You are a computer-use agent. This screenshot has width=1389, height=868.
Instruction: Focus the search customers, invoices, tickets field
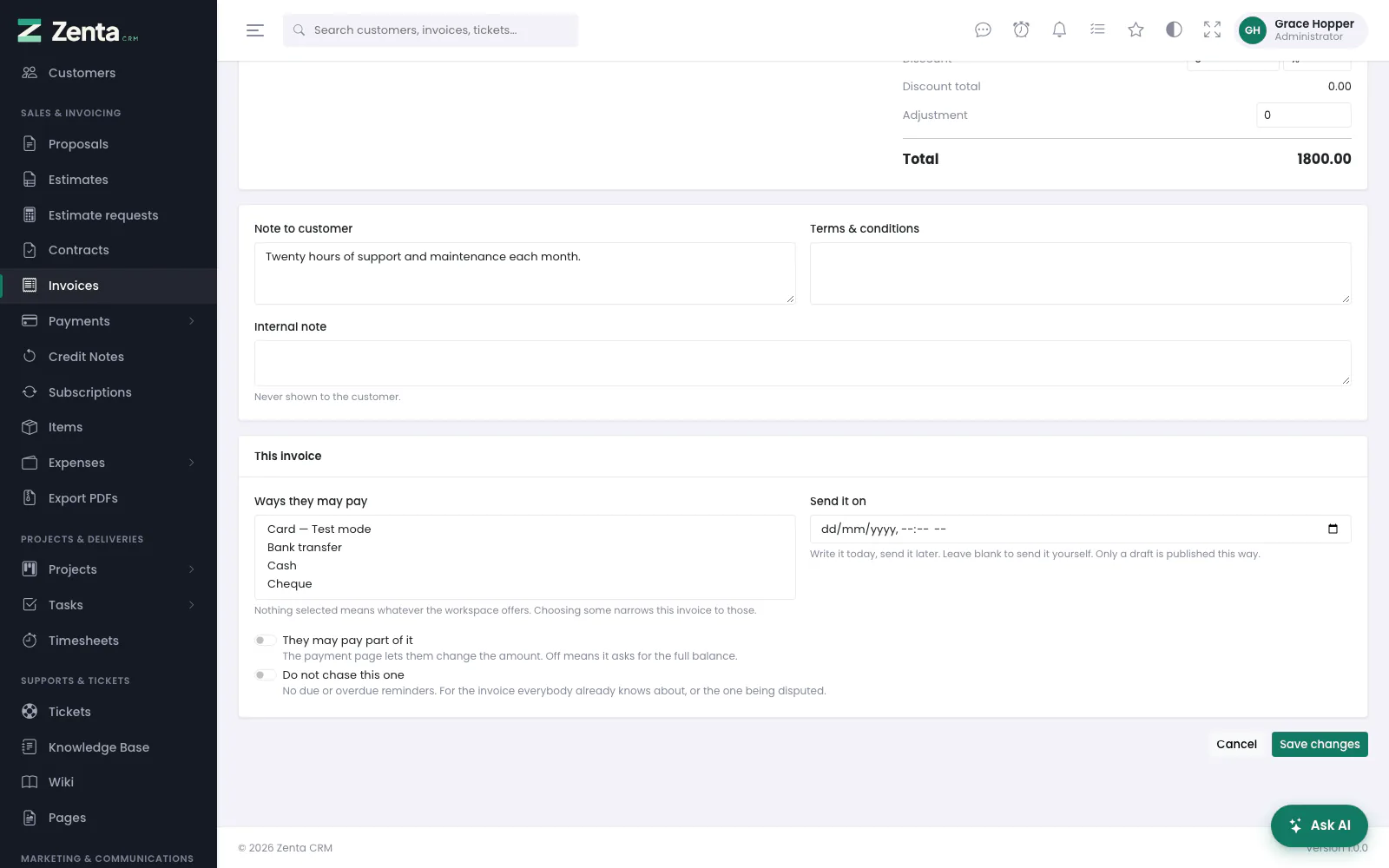pyautogui.click(x=431, y=30)
